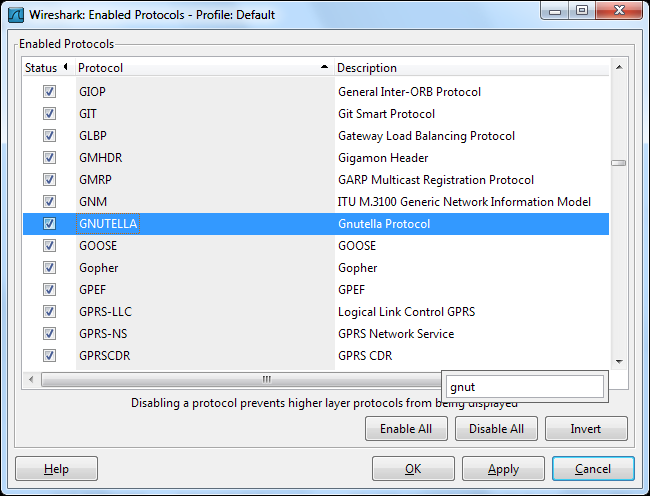Screen dimensions: 650x496
Task: Click Gnutella Protocol description cell
Action: click(x=384, y=224)
